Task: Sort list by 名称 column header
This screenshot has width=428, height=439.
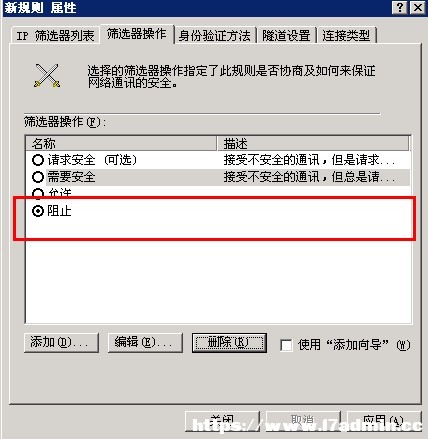Action: (121, 144)
